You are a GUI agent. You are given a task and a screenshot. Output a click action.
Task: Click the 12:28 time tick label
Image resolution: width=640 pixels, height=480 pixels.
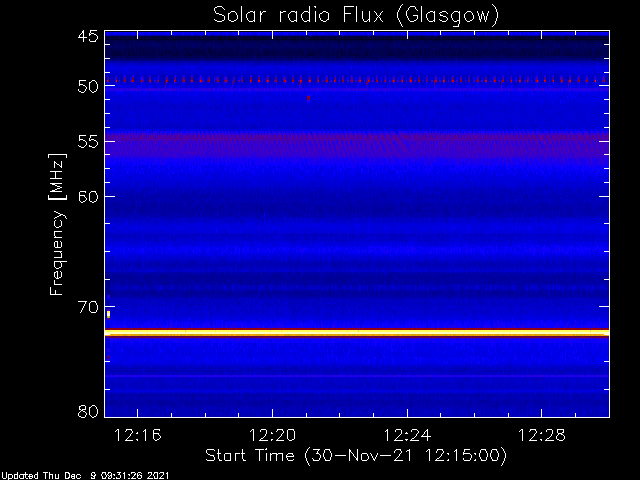(542, 436)
